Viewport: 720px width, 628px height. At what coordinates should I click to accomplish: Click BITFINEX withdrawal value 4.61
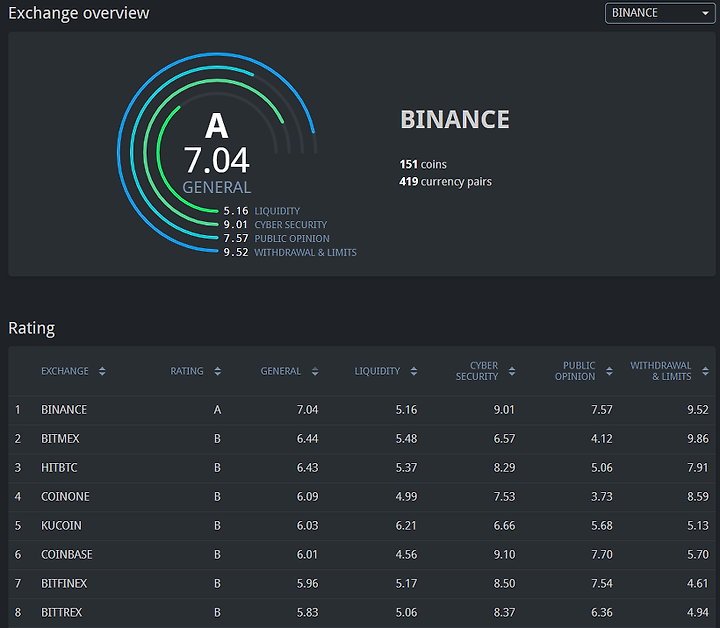click(698, 583)
